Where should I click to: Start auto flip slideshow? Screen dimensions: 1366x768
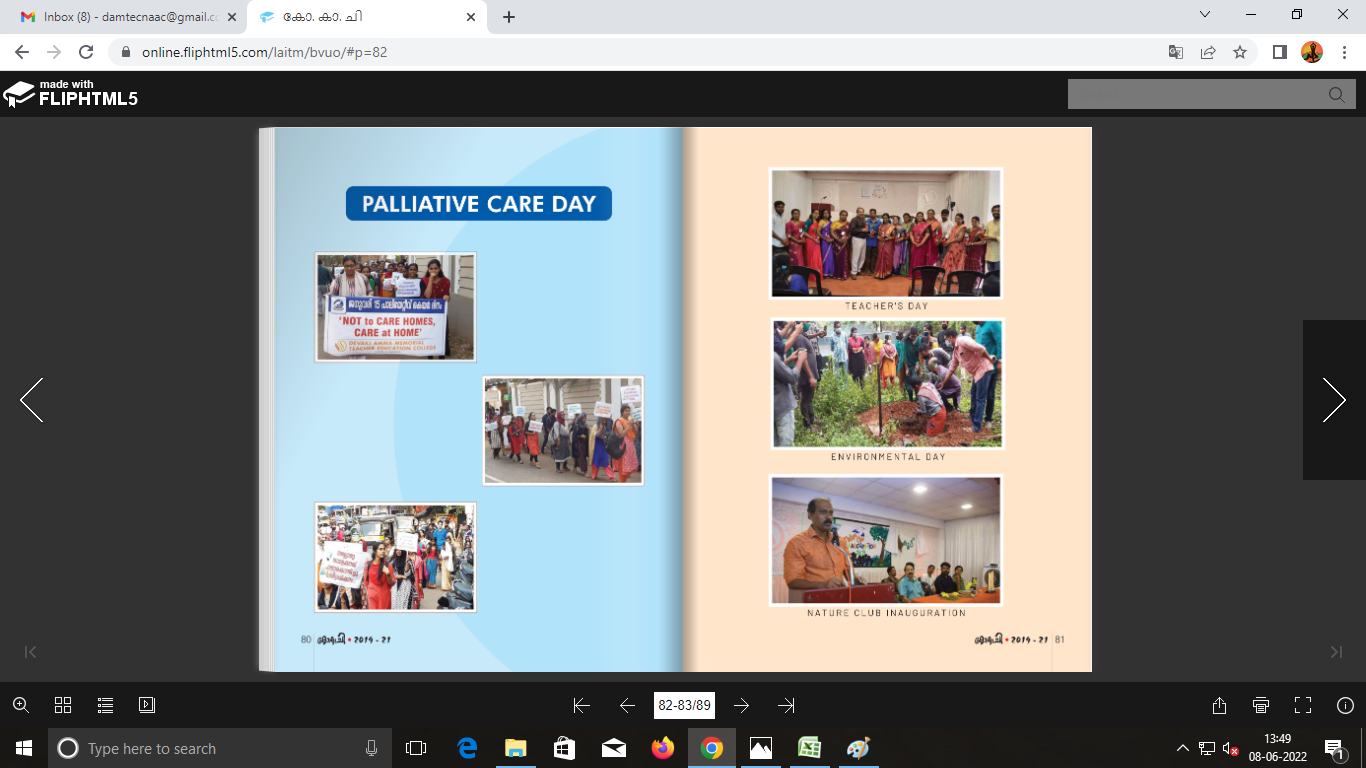(x=147, y=705)
